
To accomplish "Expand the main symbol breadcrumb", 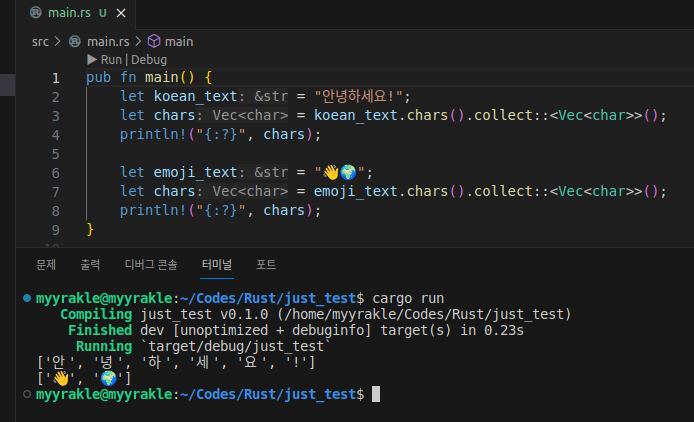I will (x=179, y=41).
